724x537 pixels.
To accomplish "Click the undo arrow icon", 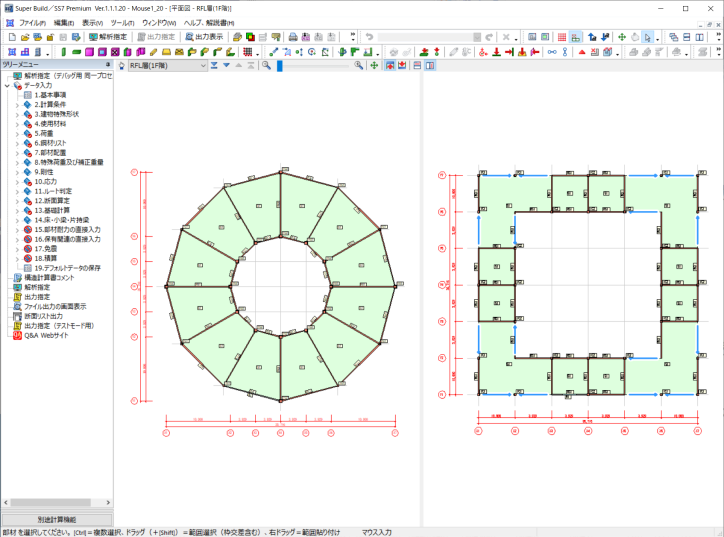I will tap(369, 37).
